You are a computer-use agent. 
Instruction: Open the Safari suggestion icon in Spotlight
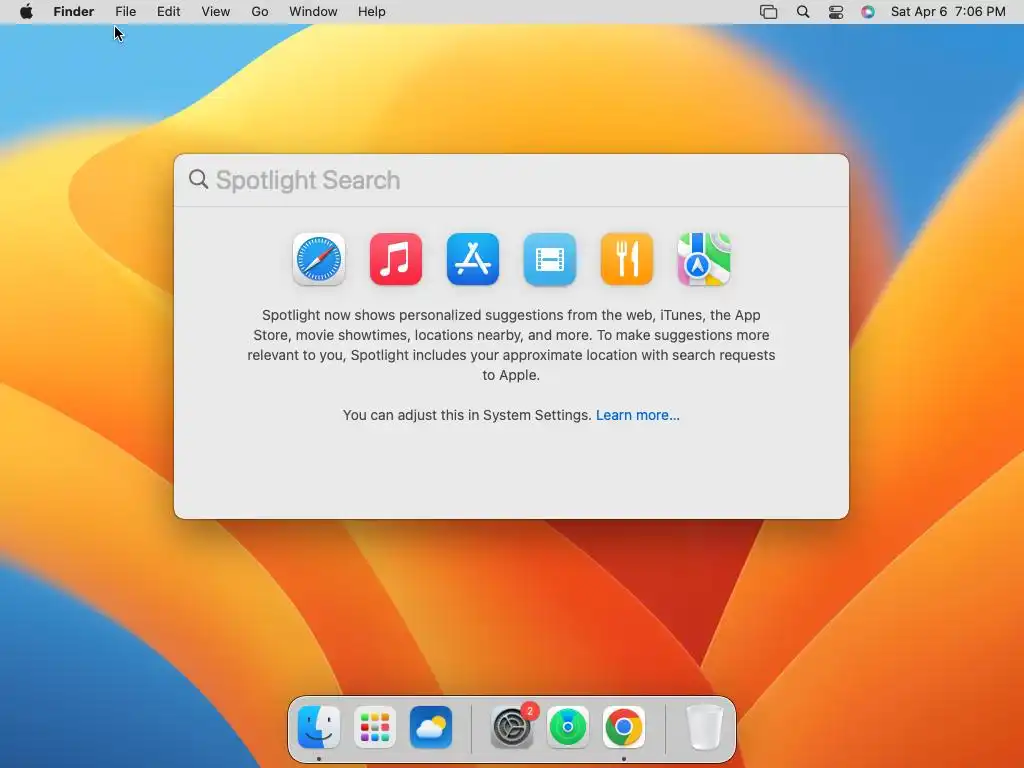click(319, 259)
